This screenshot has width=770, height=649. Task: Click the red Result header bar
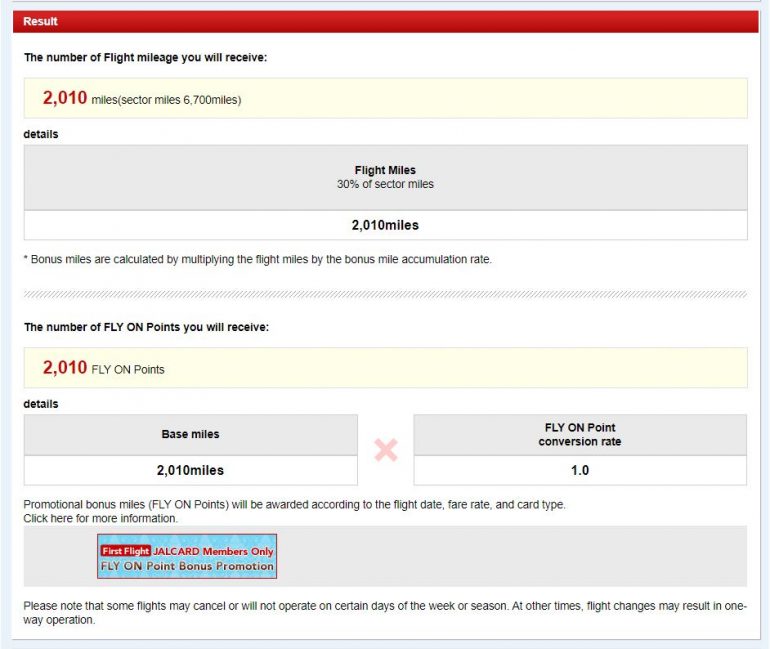click(385, 21)
